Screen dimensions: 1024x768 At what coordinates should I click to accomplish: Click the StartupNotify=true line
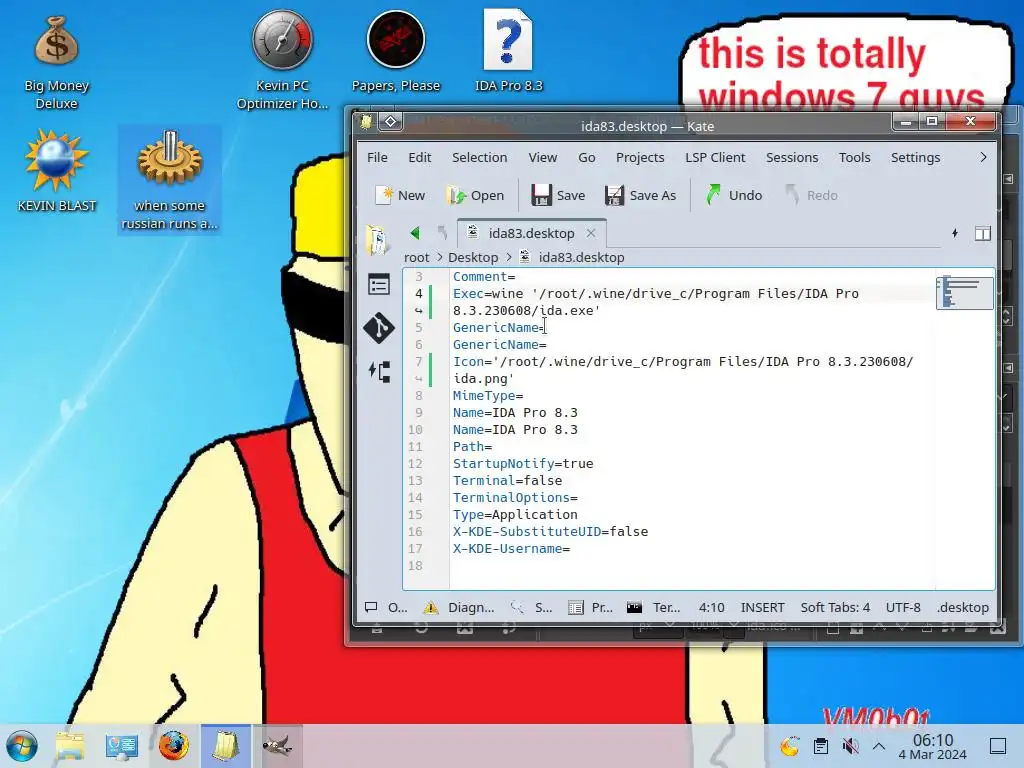523,464
